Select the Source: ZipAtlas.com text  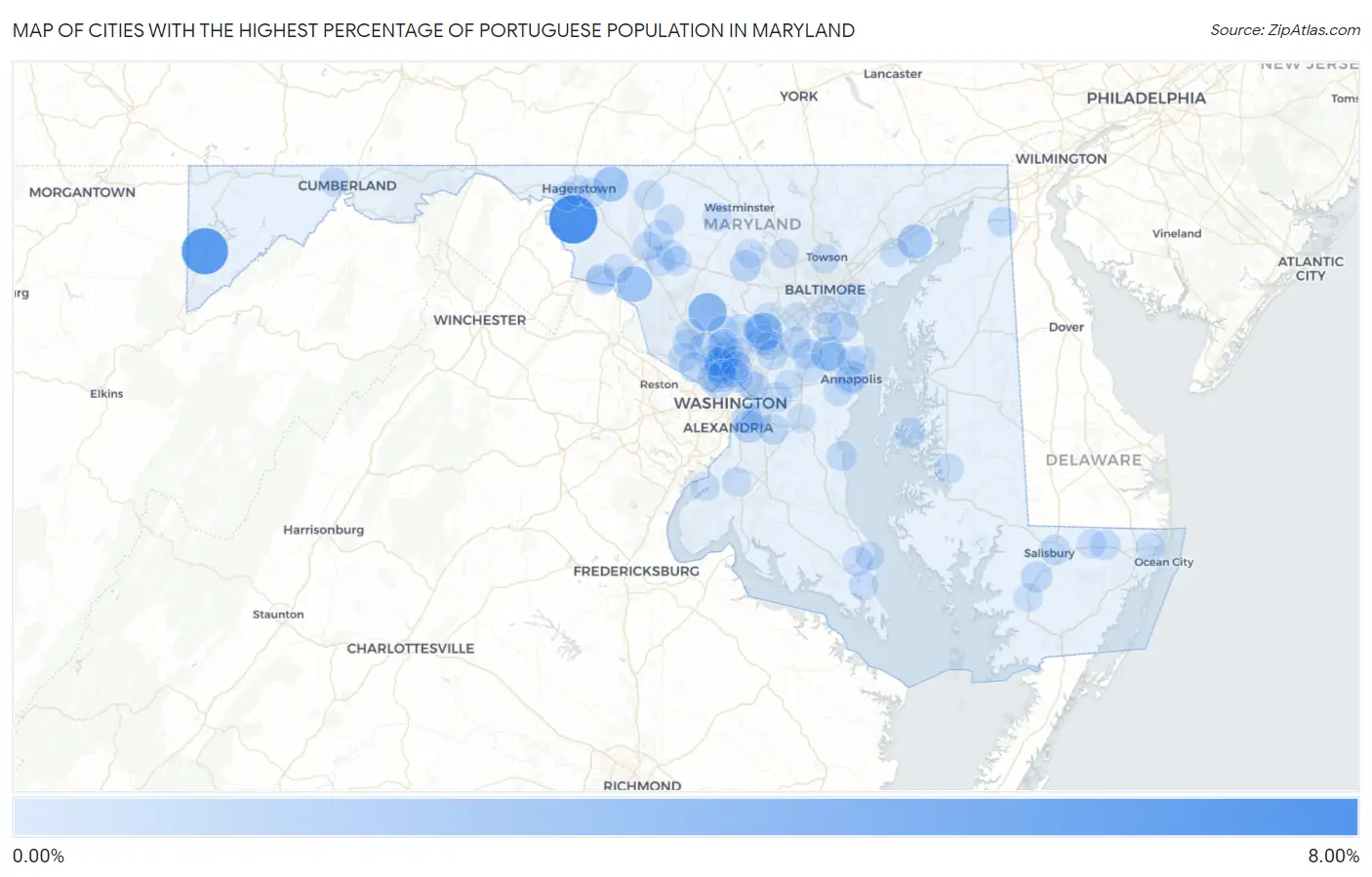1285,30
